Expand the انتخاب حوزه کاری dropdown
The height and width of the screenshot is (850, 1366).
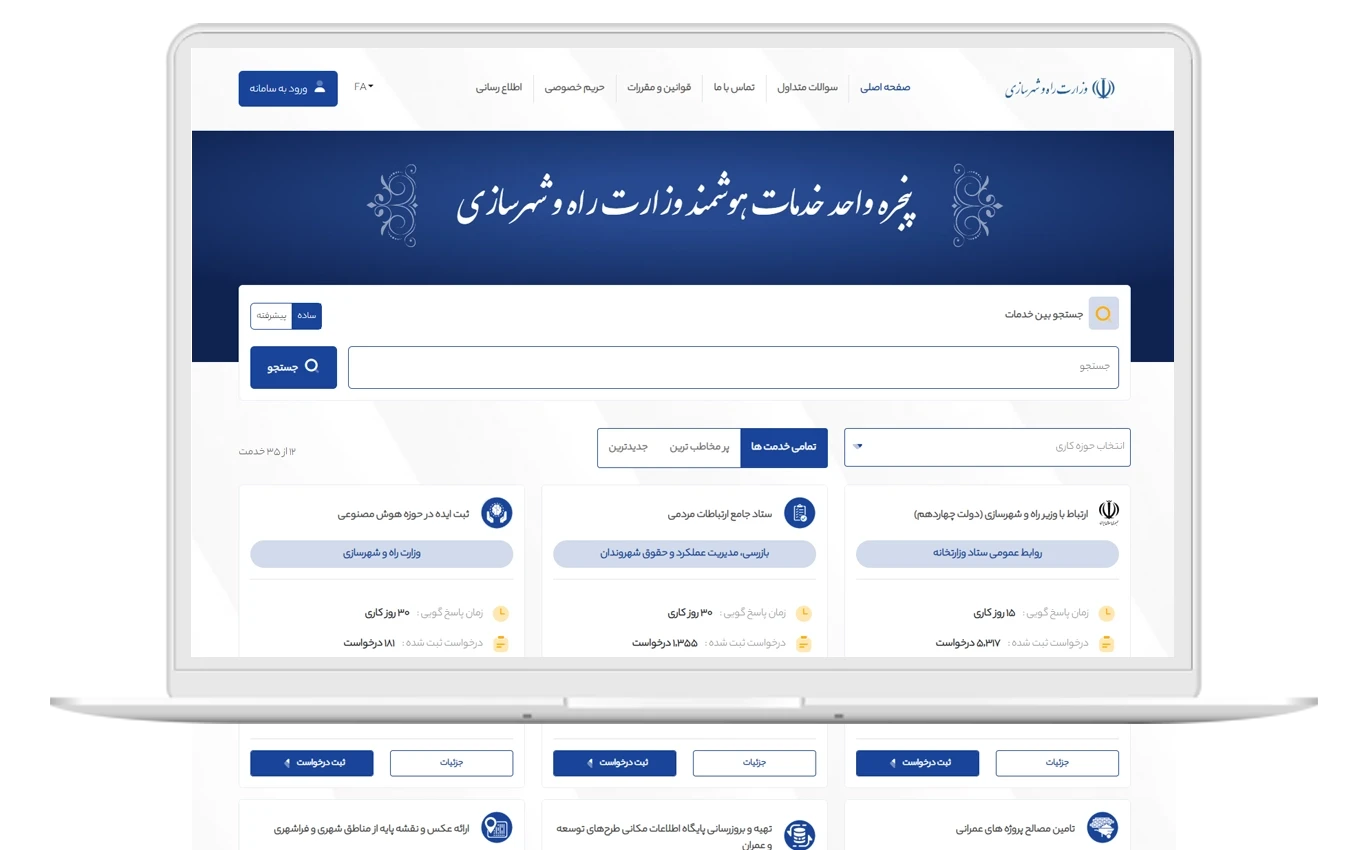pos(987,447)
